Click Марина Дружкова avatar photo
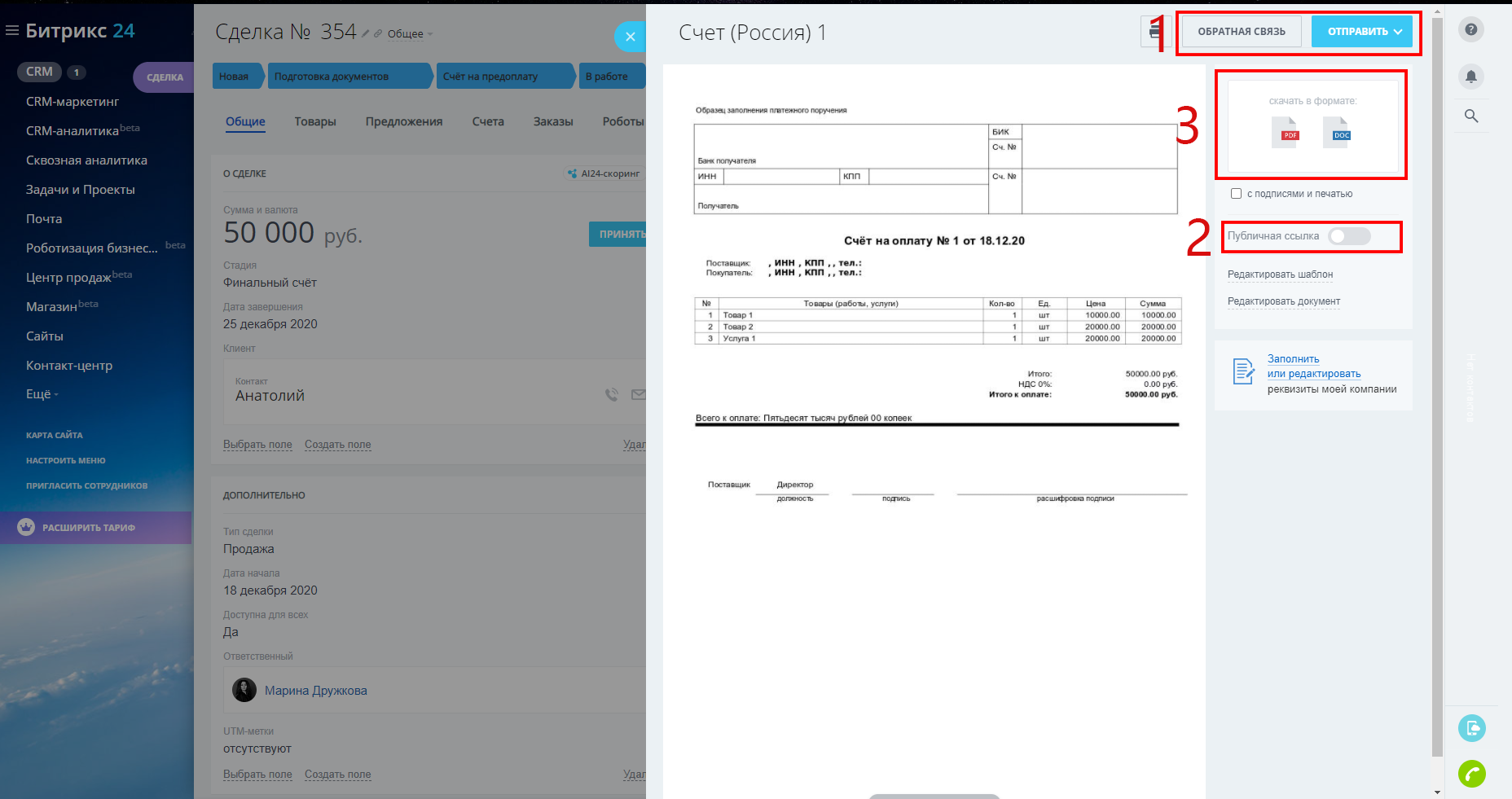Image resolution: width=1512 pixels, height=799 pixels. 244,690
